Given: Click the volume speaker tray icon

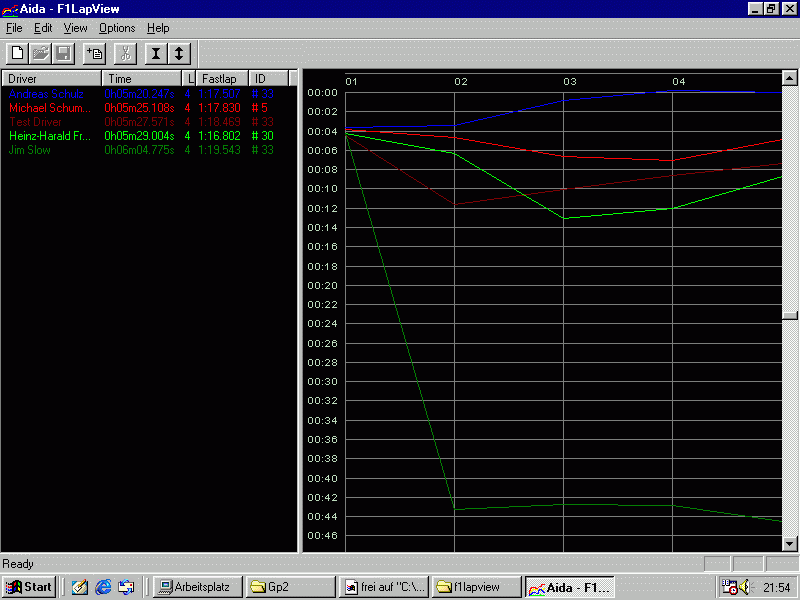Looking at the screenshot, I should 744,587.
